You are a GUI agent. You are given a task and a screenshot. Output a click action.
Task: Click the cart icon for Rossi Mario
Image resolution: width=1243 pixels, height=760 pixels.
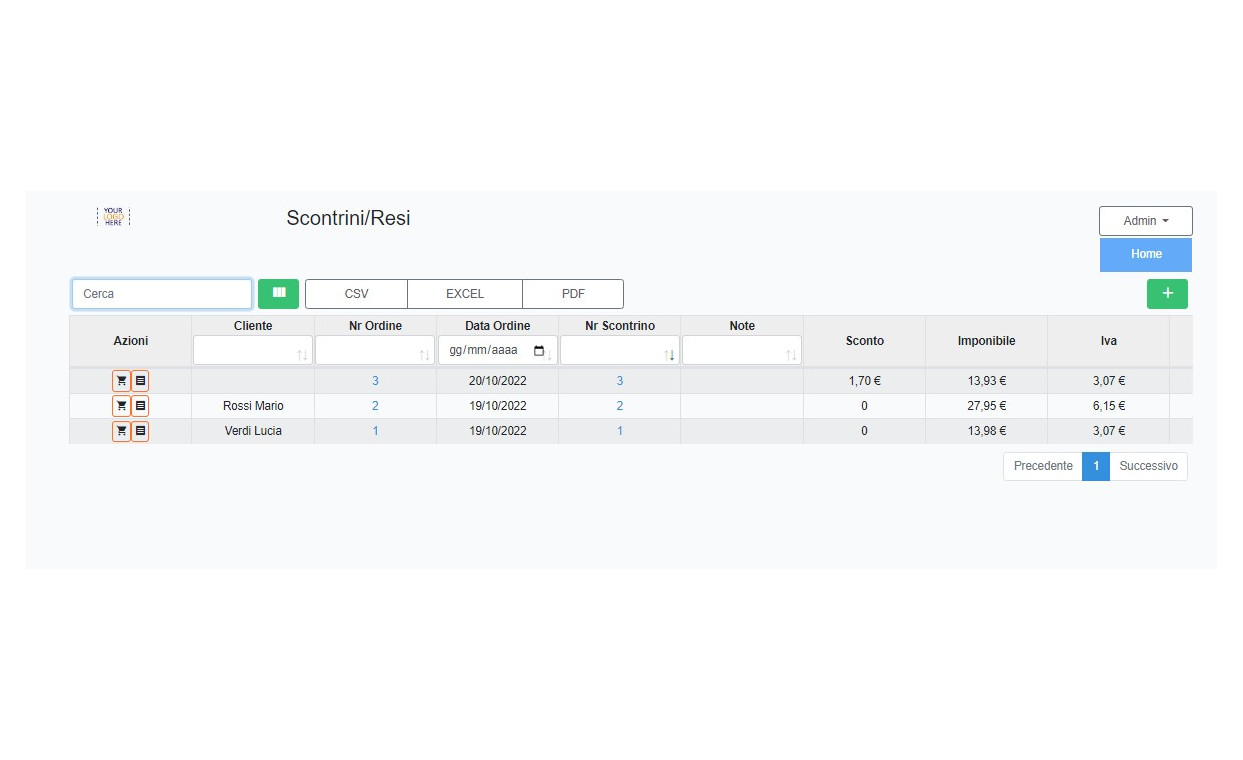point(121,406)
